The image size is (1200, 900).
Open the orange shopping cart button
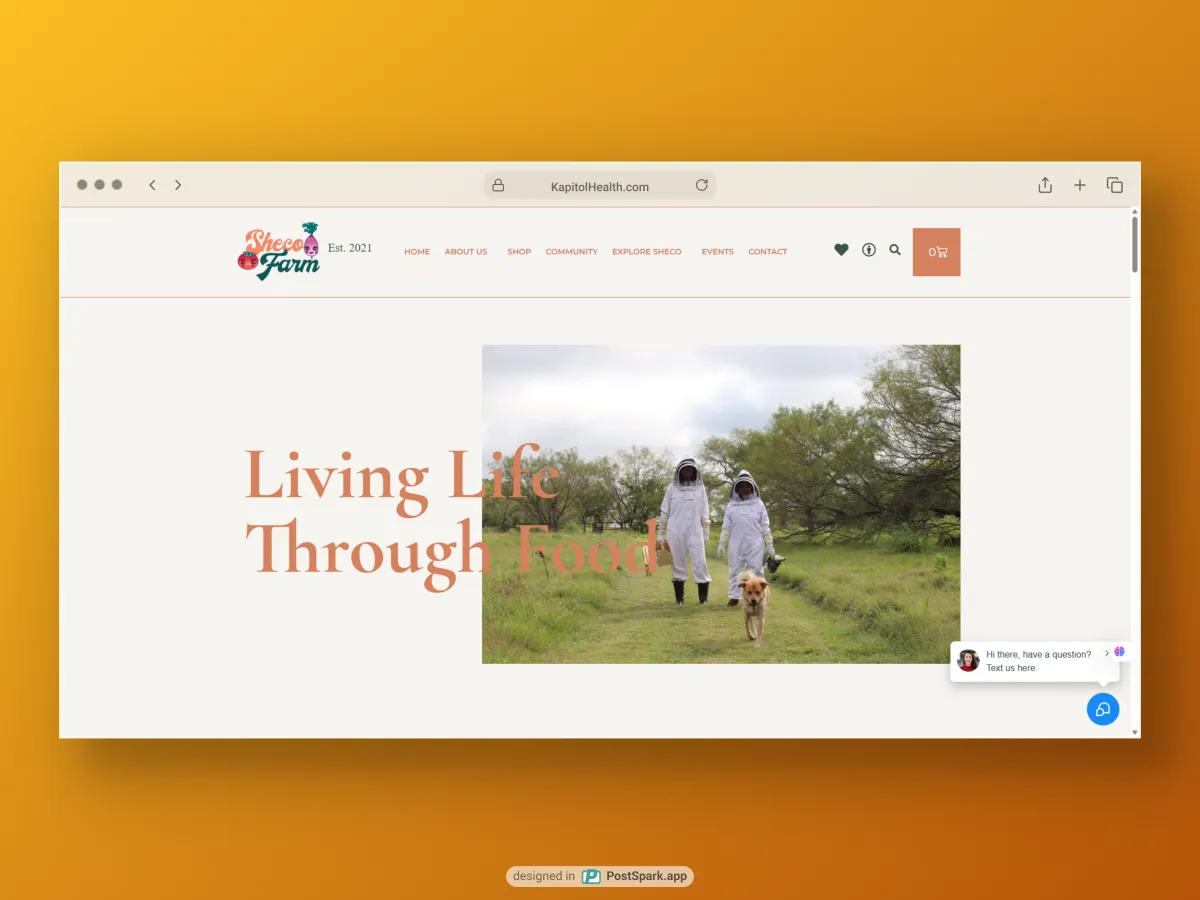coord(936,252)
